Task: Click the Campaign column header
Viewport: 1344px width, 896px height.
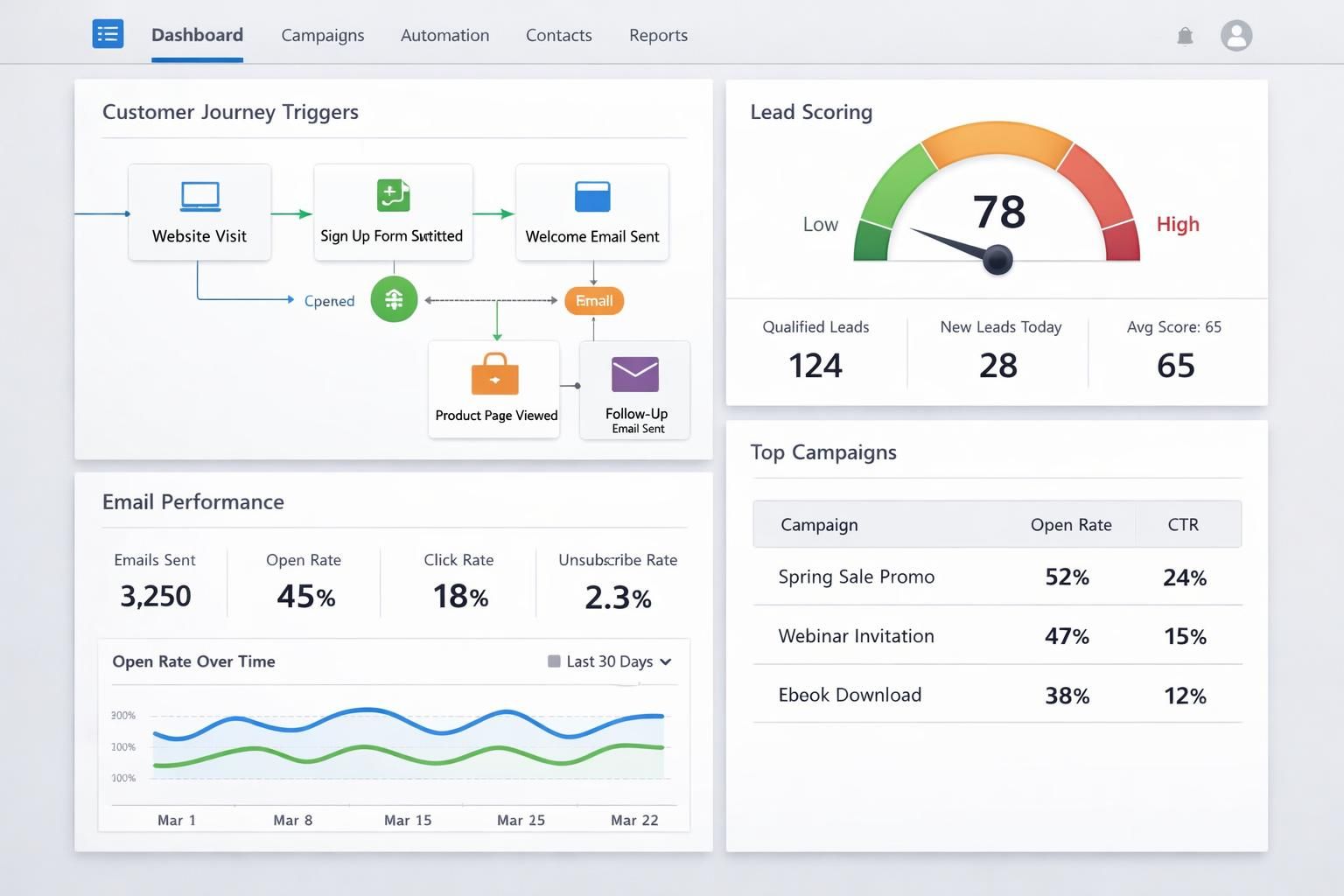Action: 819,525
